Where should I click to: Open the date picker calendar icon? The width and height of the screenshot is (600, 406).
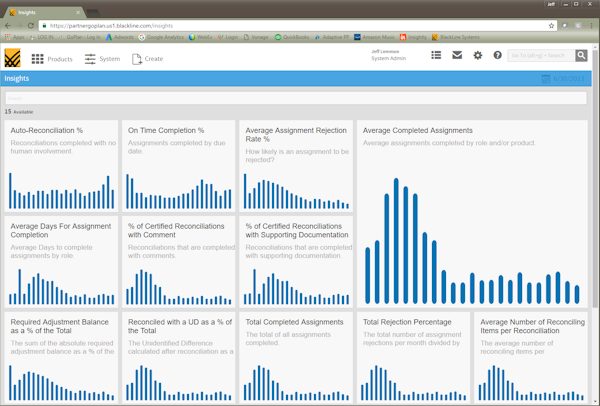(546, 78)
